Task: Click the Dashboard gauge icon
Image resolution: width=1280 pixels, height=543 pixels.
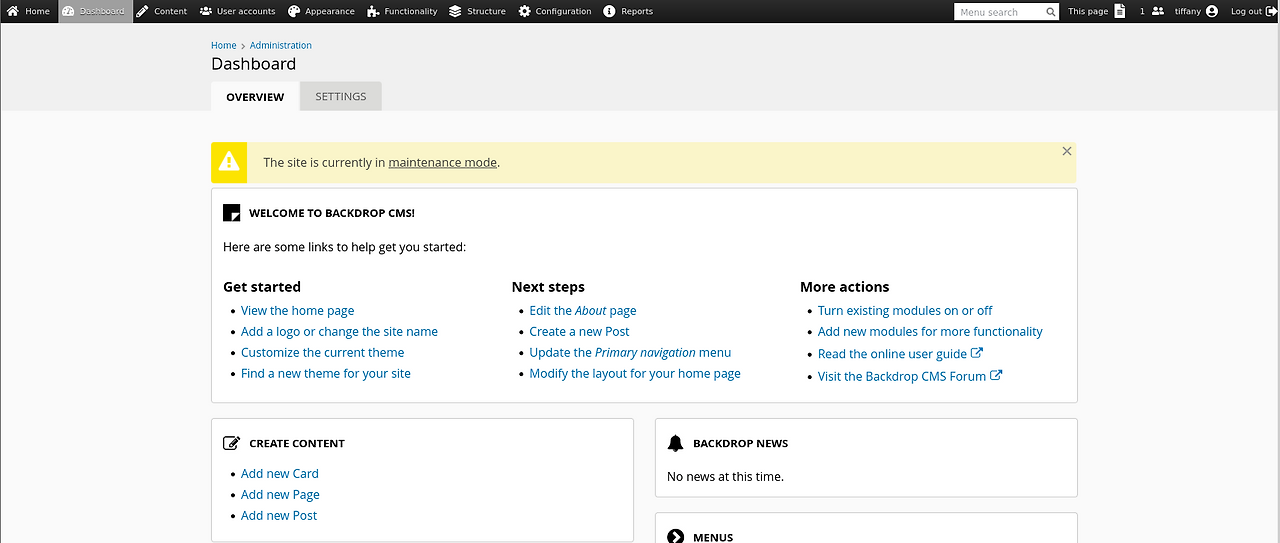Action: coord(68,11)
